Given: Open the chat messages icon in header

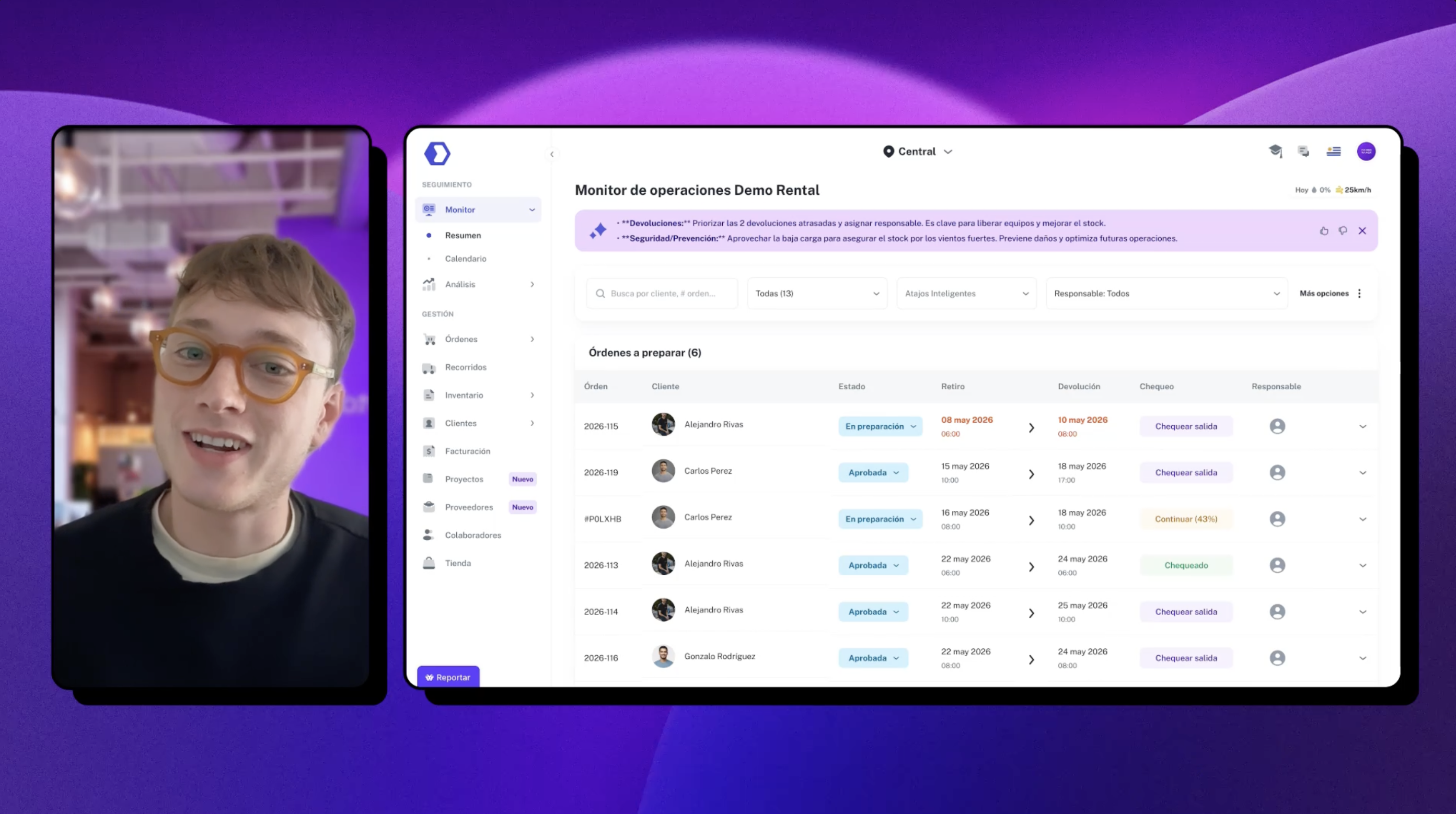Looking at the screenshot, I should pos(1304,152).
